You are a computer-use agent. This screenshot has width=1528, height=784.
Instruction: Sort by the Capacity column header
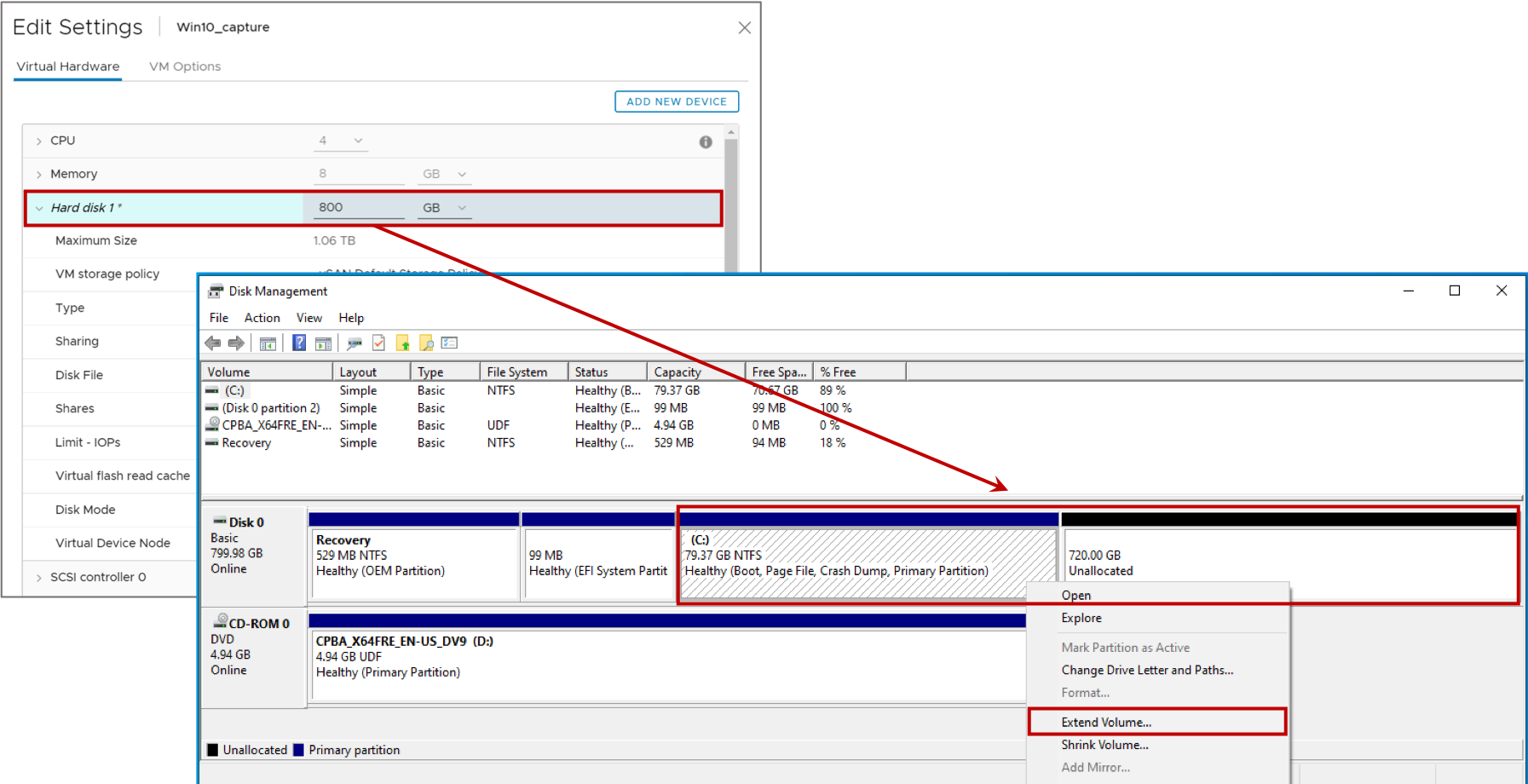point(696,372)
